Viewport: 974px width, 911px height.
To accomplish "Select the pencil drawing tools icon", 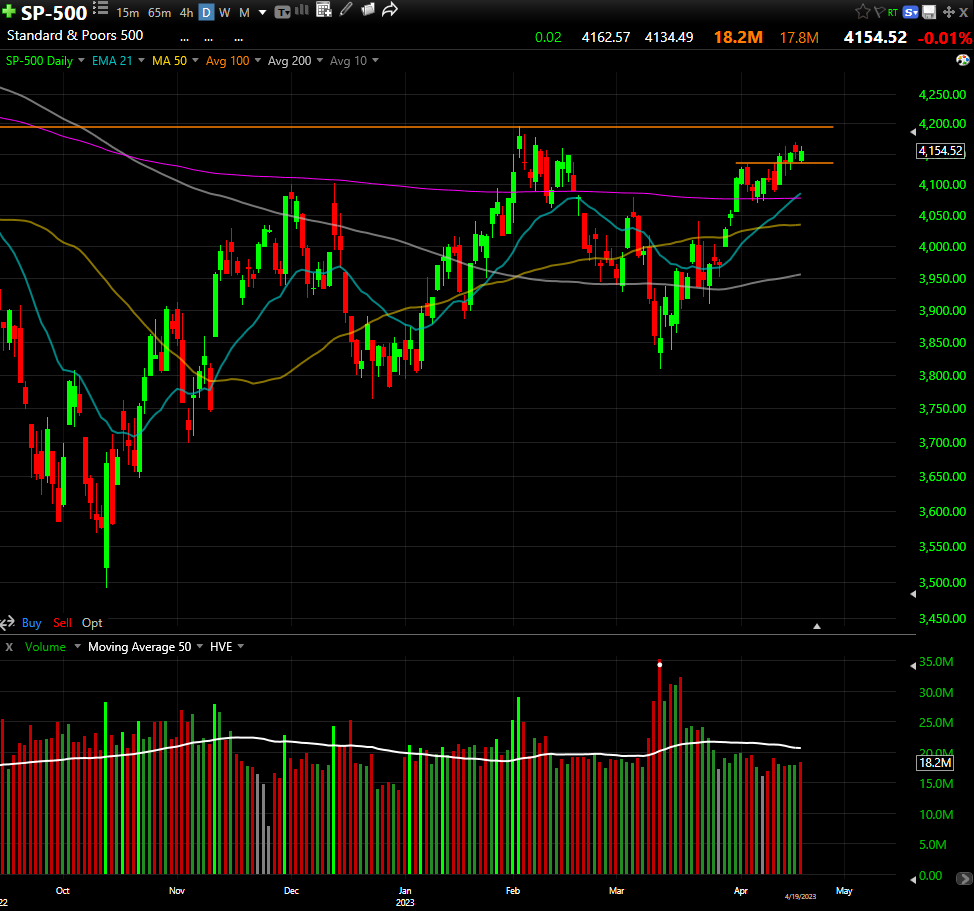I will (x=346, y=9).
